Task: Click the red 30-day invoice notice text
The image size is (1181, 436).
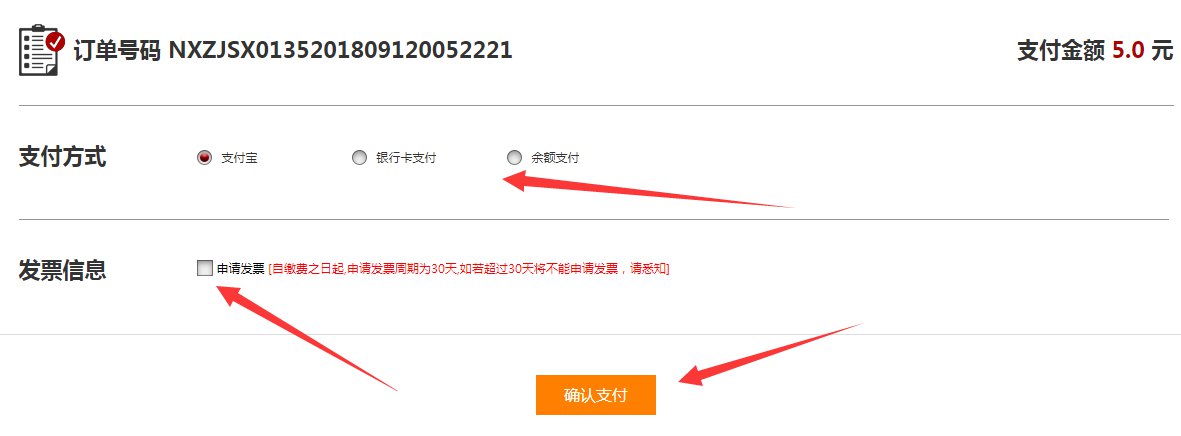Action: click(469, 268)
